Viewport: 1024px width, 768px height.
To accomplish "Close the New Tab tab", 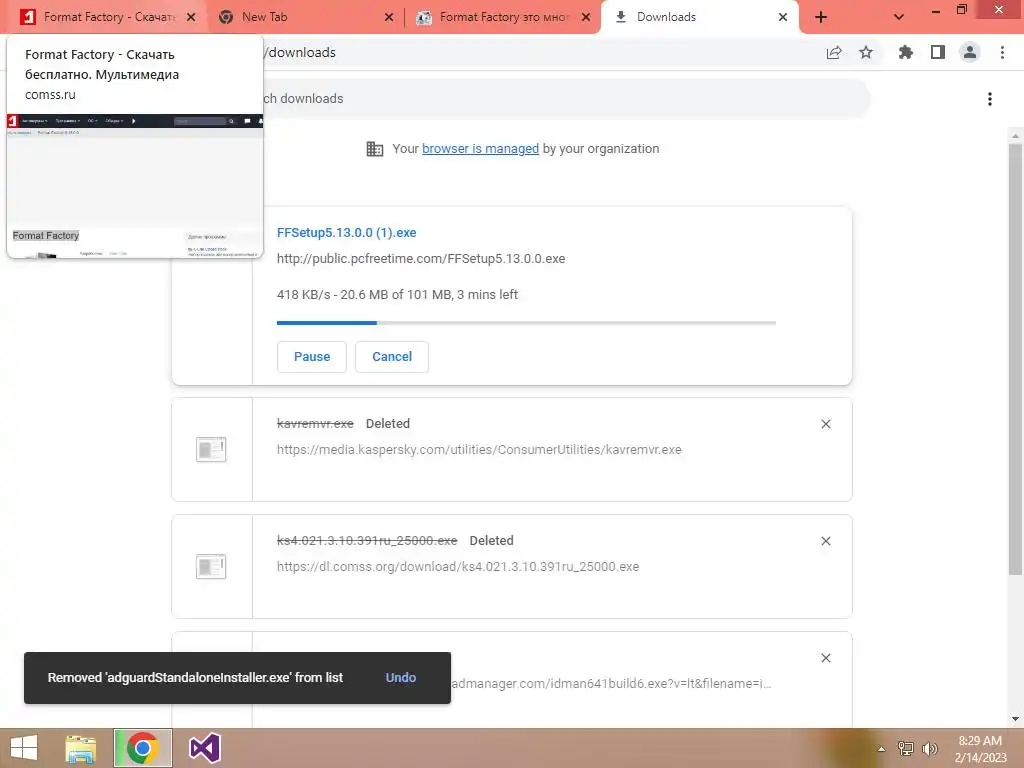I will (x=389, y=18).
